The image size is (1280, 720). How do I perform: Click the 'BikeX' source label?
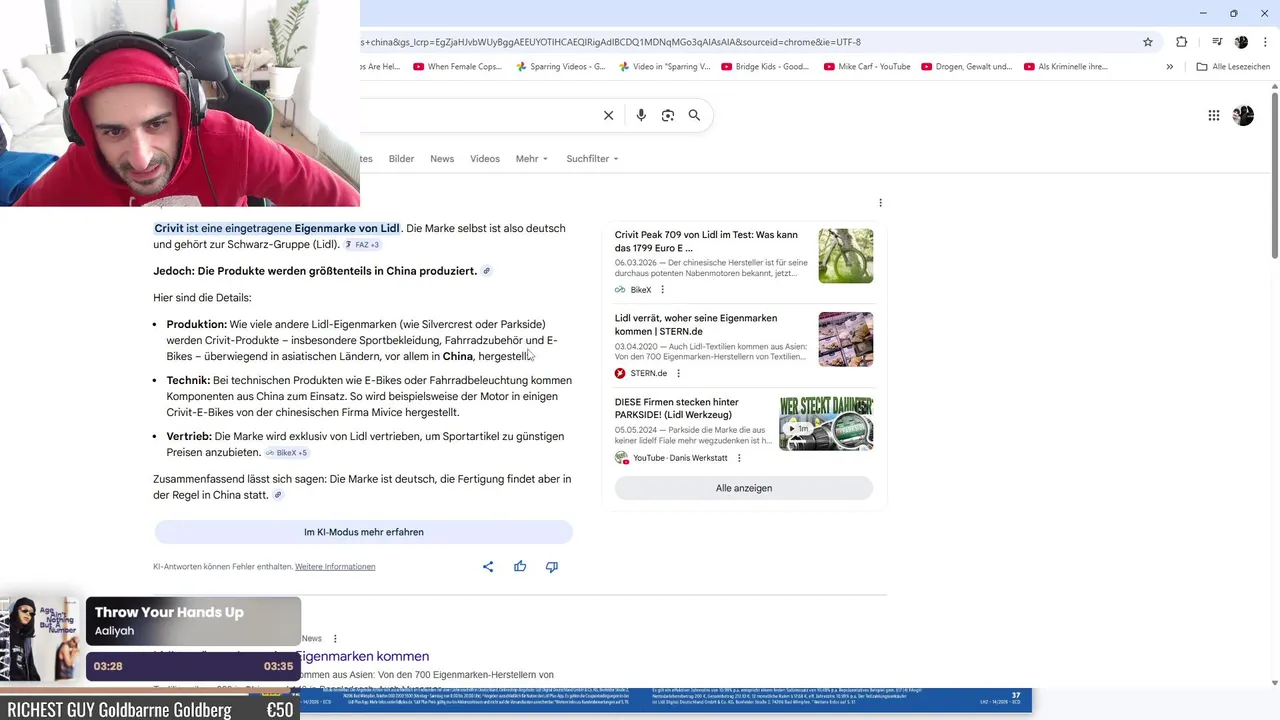(640, 290)
